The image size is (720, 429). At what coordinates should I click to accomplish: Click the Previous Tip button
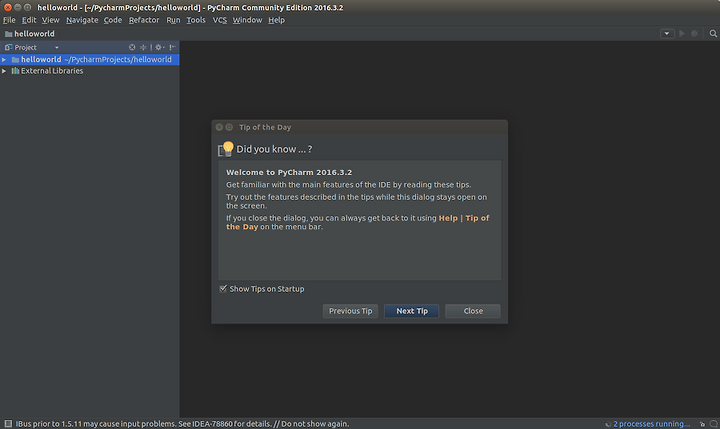[350, 311]
